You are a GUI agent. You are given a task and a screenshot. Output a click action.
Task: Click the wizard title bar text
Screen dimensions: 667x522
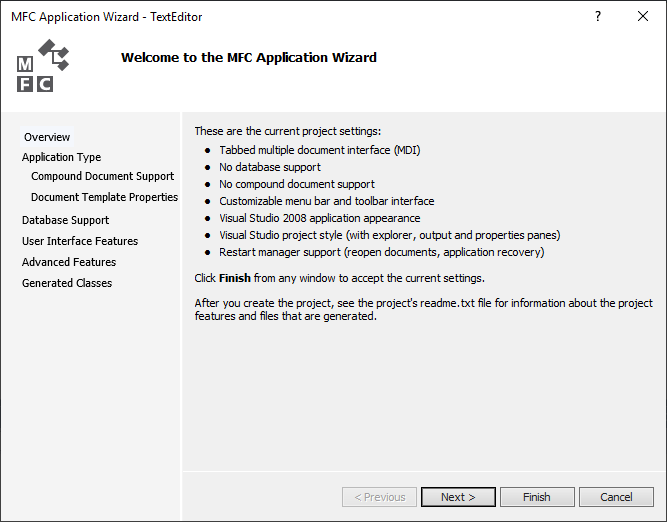coord(106,17)
